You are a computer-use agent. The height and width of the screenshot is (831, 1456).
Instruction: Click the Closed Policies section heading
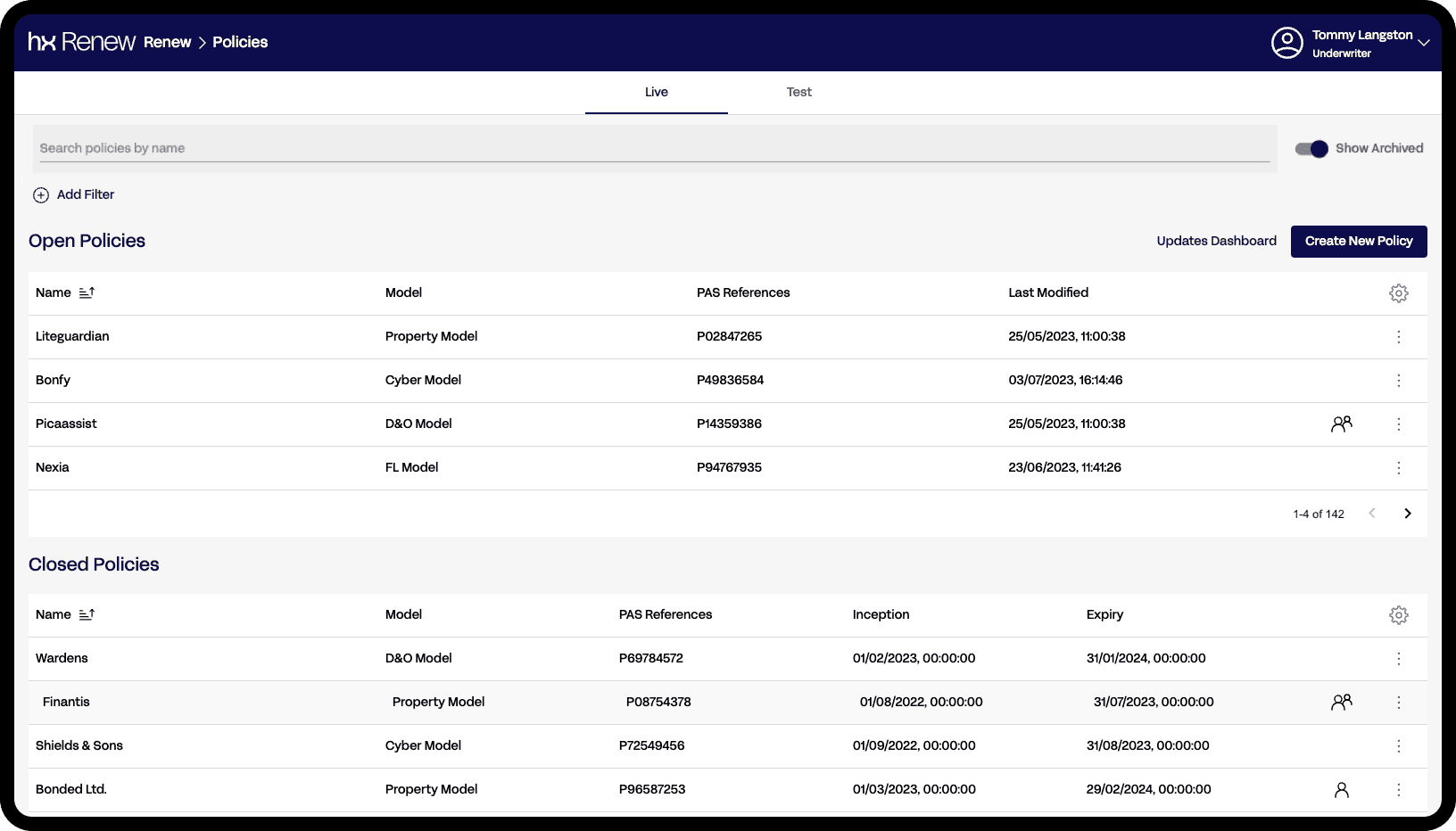click(x=94, y=564)
